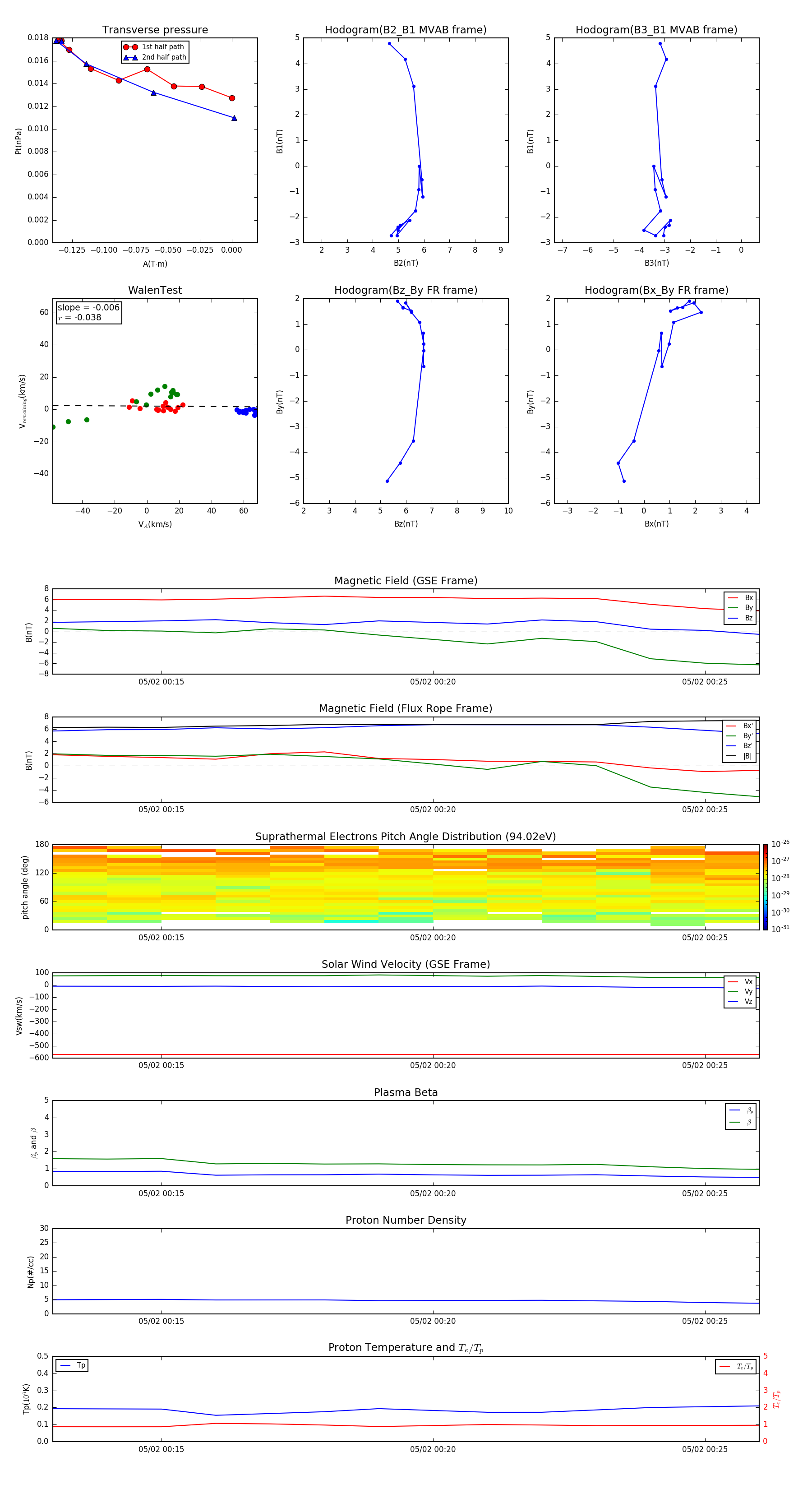
Task: Click the Hodogram(B3_B1 MVAB frame) title
Action: [x=656, y=30]
